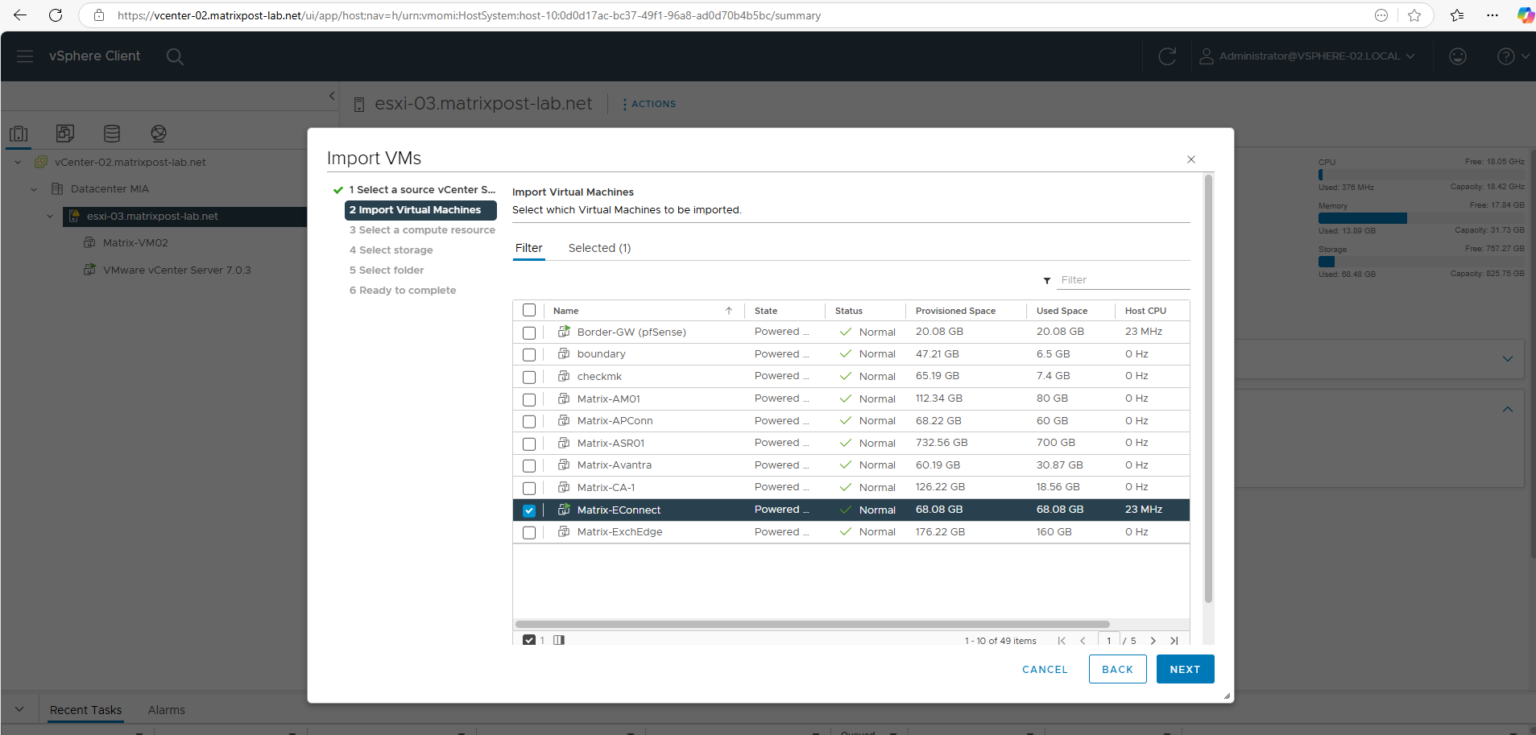
Task: Open the ACTIONS menu for esxi-03
Action: [648, 103]
